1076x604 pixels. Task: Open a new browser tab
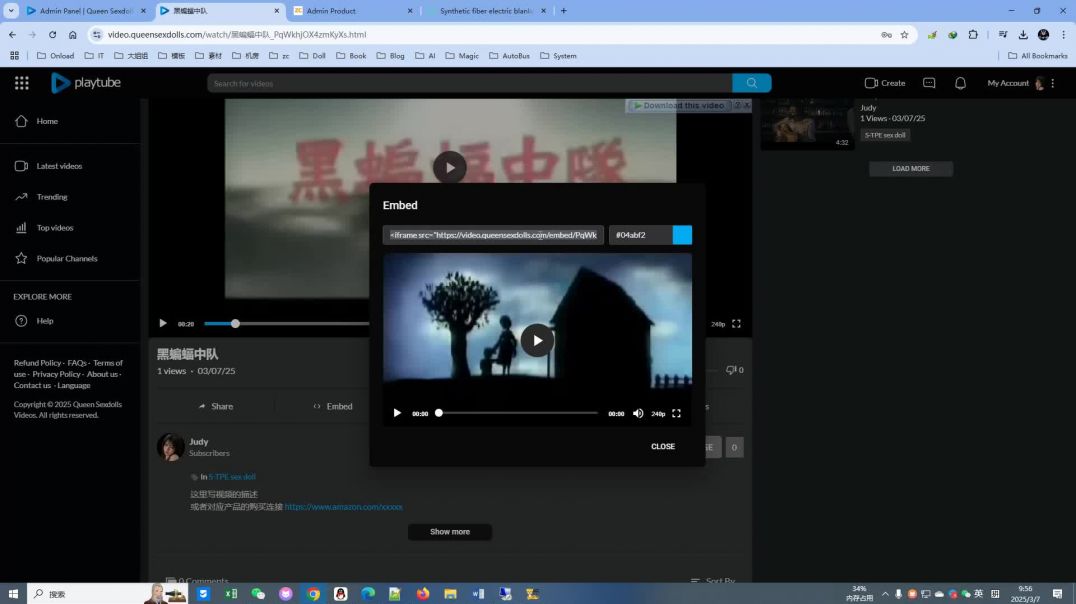coord(563,11)
